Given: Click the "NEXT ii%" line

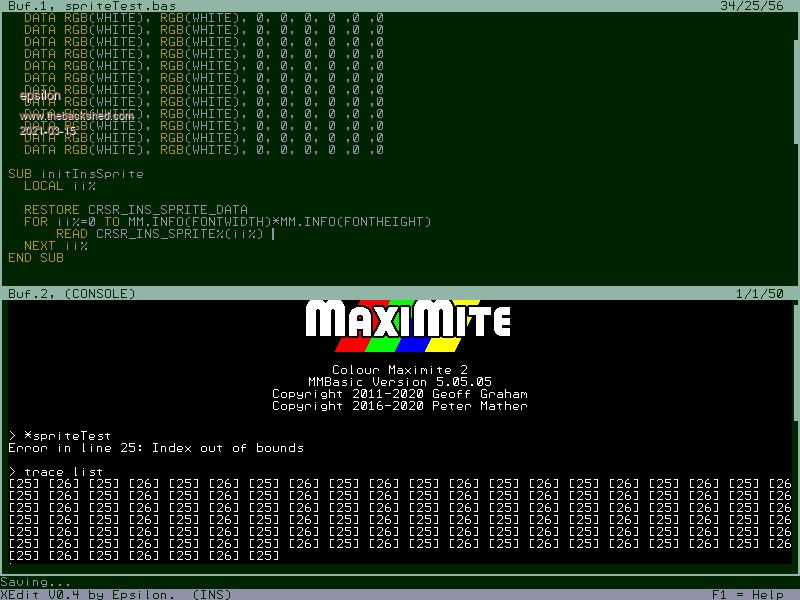Looking at the screenshot, I should tap(56, 246).
